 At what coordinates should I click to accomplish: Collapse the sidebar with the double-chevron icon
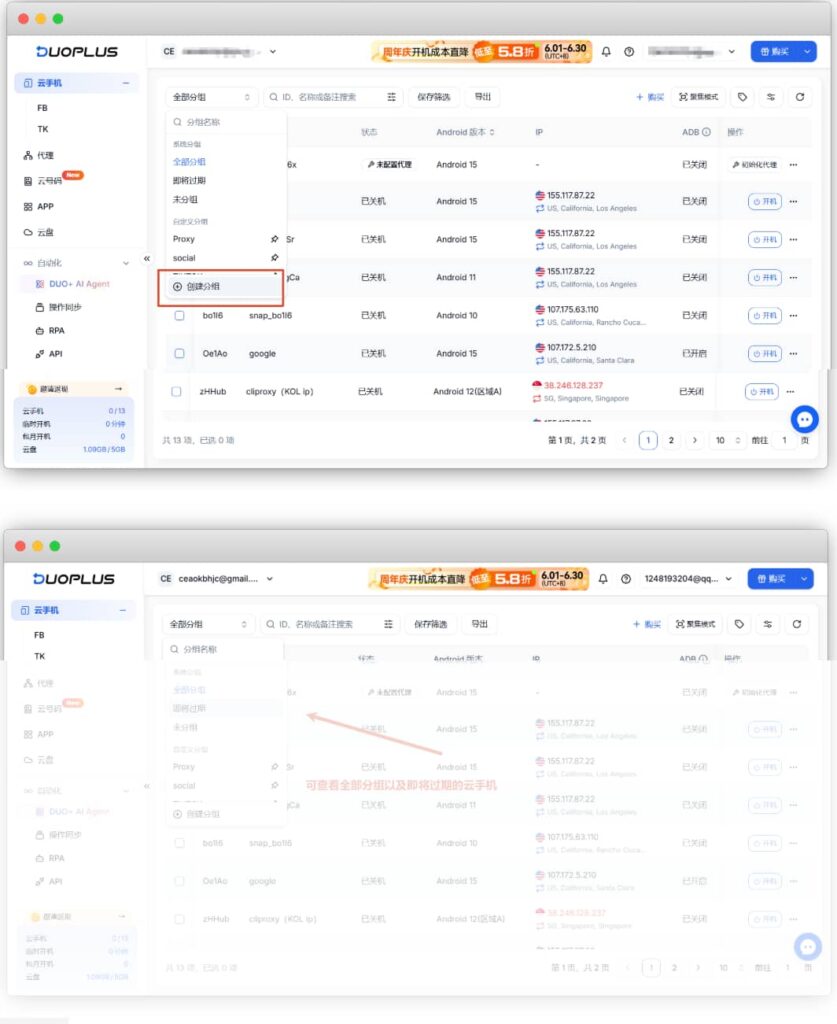[147, 259]
